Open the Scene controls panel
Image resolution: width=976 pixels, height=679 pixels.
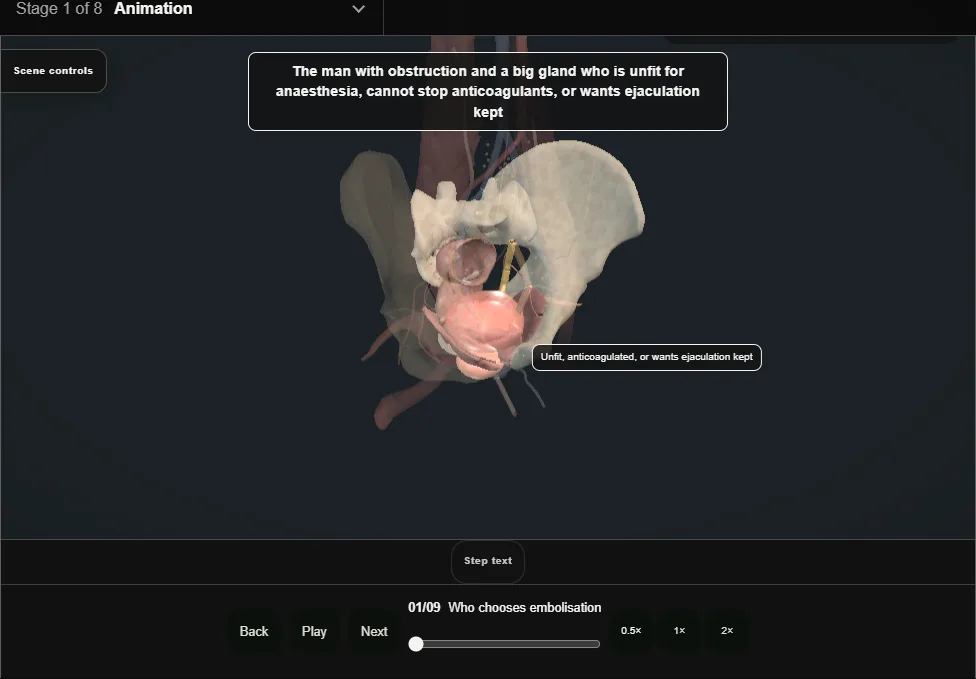click(x=54, y=71)
